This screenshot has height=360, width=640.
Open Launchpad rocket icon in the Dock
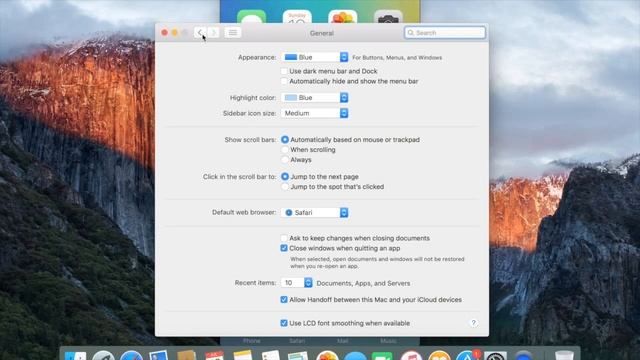[103, 355]
